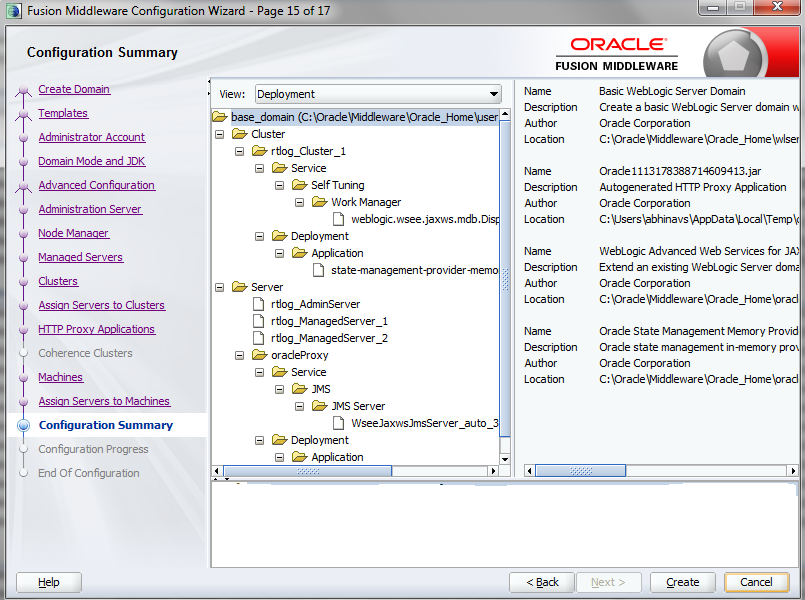Viewport: 805px width, 600px height.
Task: Click the base_domain root folder icon
Action: coord(220,116)
